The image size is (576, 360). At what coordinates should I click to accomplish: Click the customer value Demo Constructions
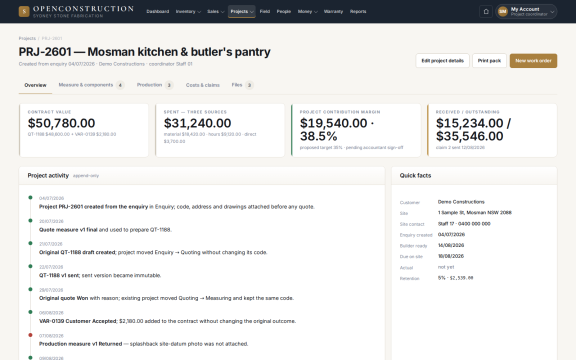(x=461, y=202)
